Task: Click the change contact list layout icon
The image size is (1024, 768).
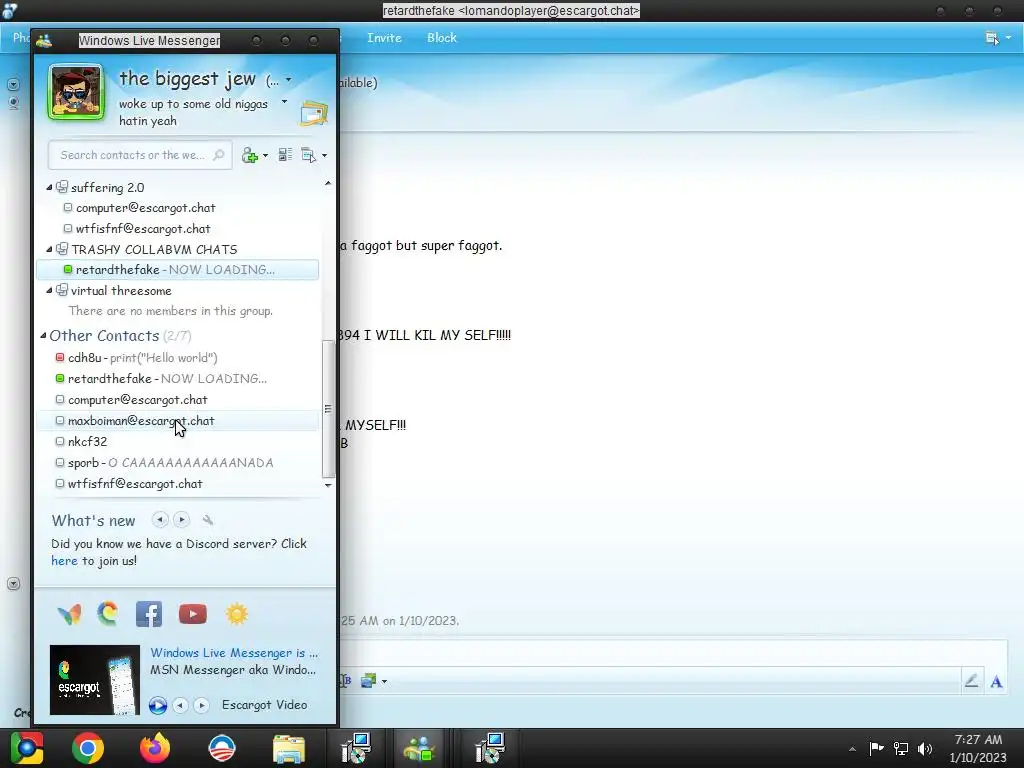Action: pos(285,155)
